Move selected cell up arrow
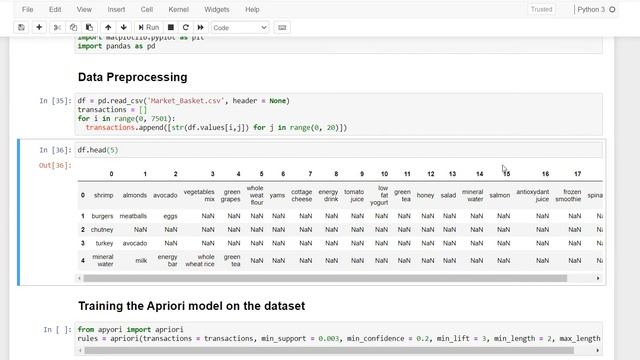 [108, 27]
